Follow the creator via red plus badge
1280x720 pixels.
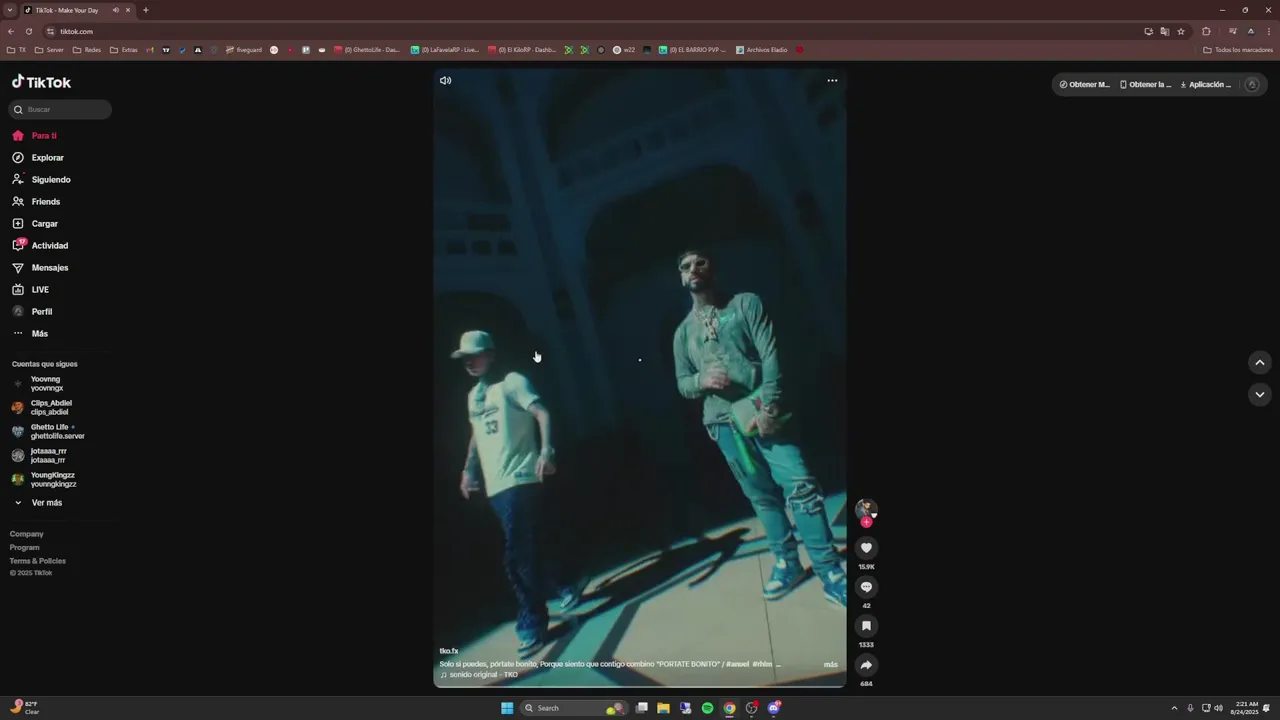(866, 522)
